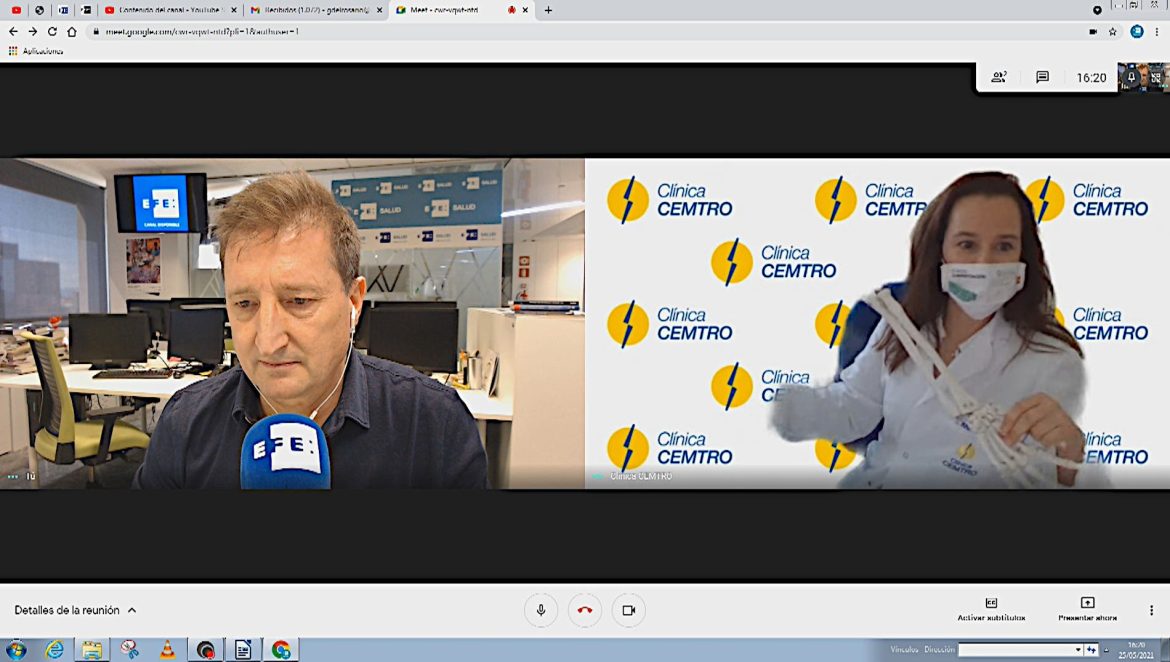Open Chrome's three-dot menu

(x=1157, y=31)
